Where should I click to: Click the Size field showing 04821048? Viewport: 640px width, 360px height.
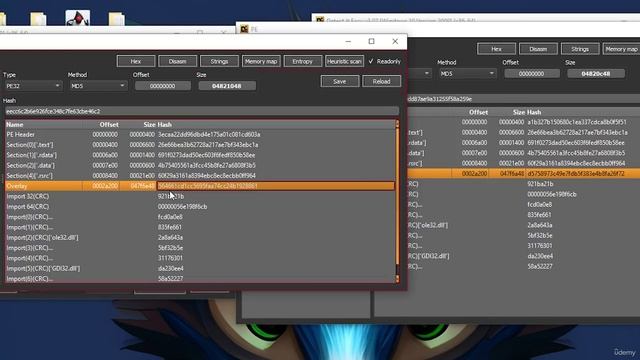click(227, 86)
